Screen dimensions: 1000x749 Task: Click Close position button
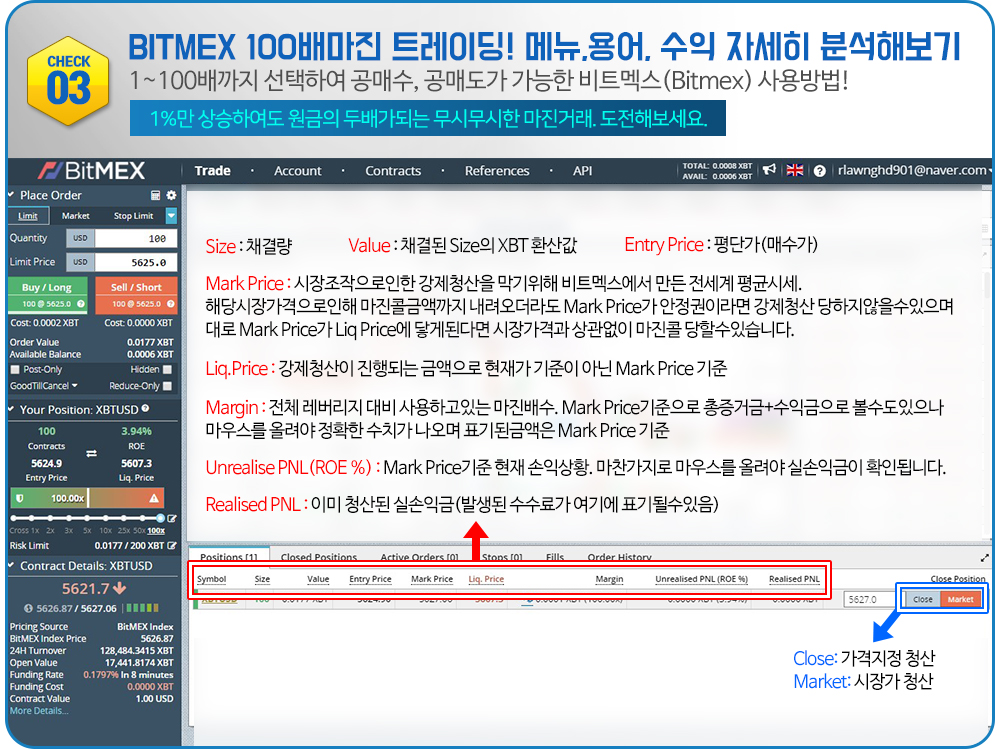coord(923,599)
